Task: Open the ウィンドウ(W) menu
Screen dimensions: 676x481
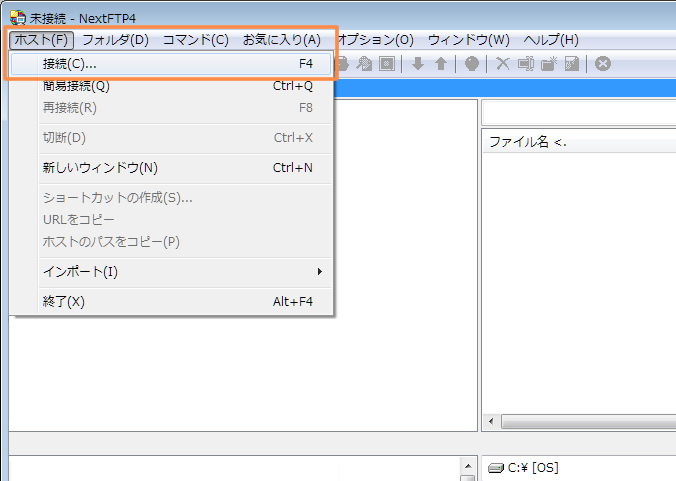Action: click(468, 40)
